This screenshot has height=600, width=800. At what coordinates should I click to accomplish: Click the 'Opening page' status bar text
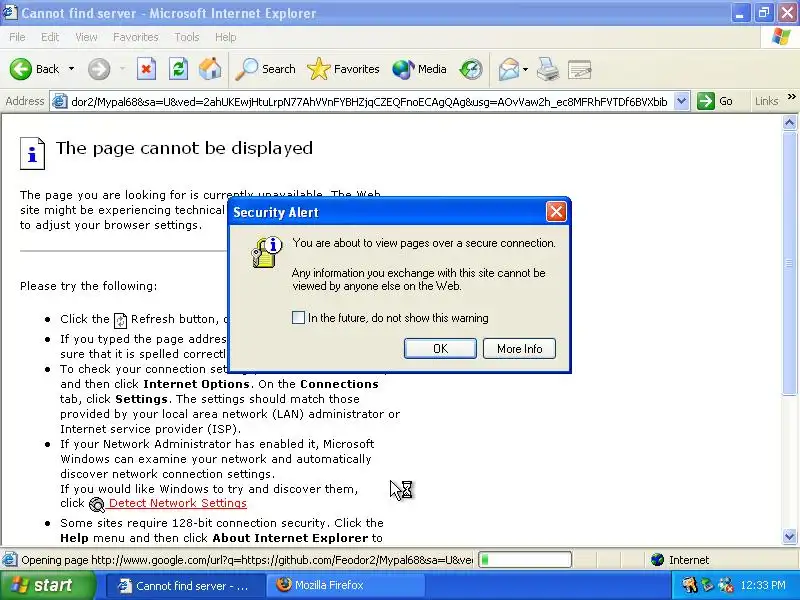(247, 560)
